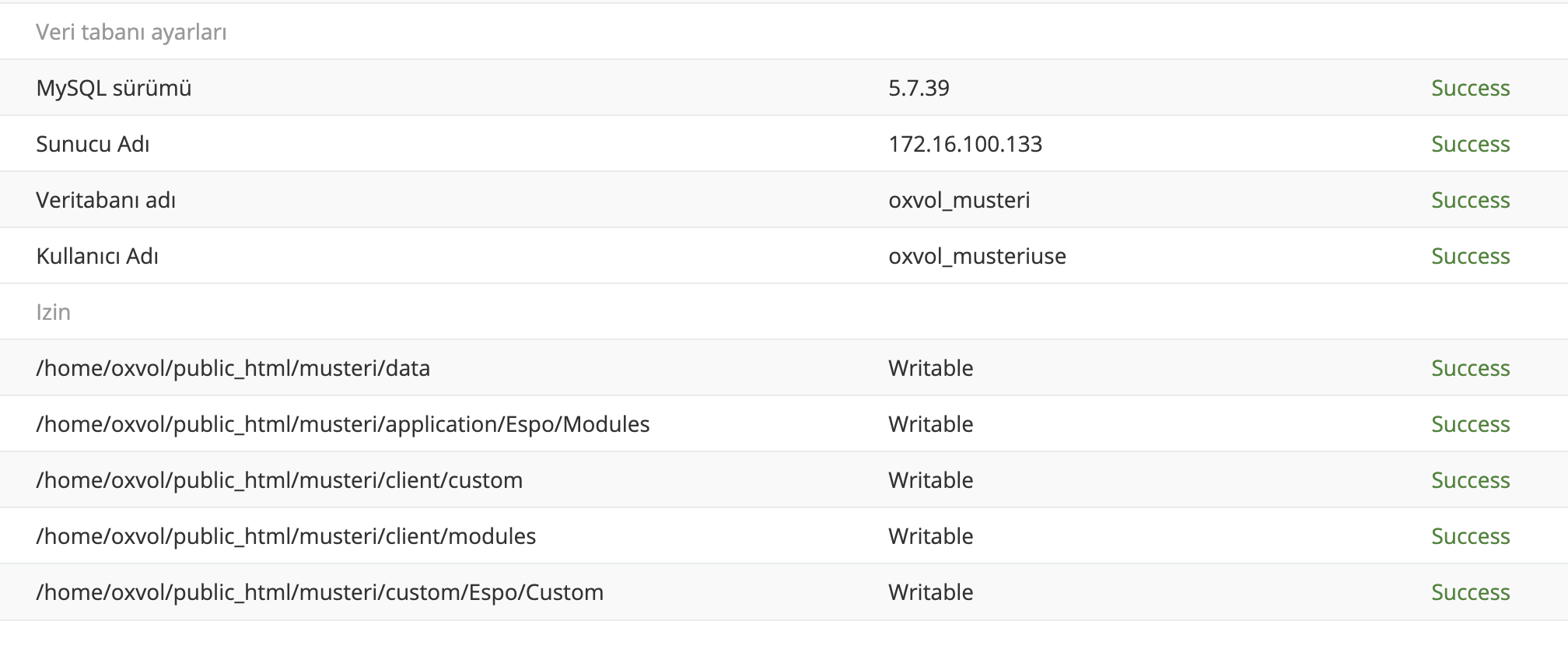Click Success status for custom/Espo/Custom row
1568x649 pixels.
click(1470, 592)
